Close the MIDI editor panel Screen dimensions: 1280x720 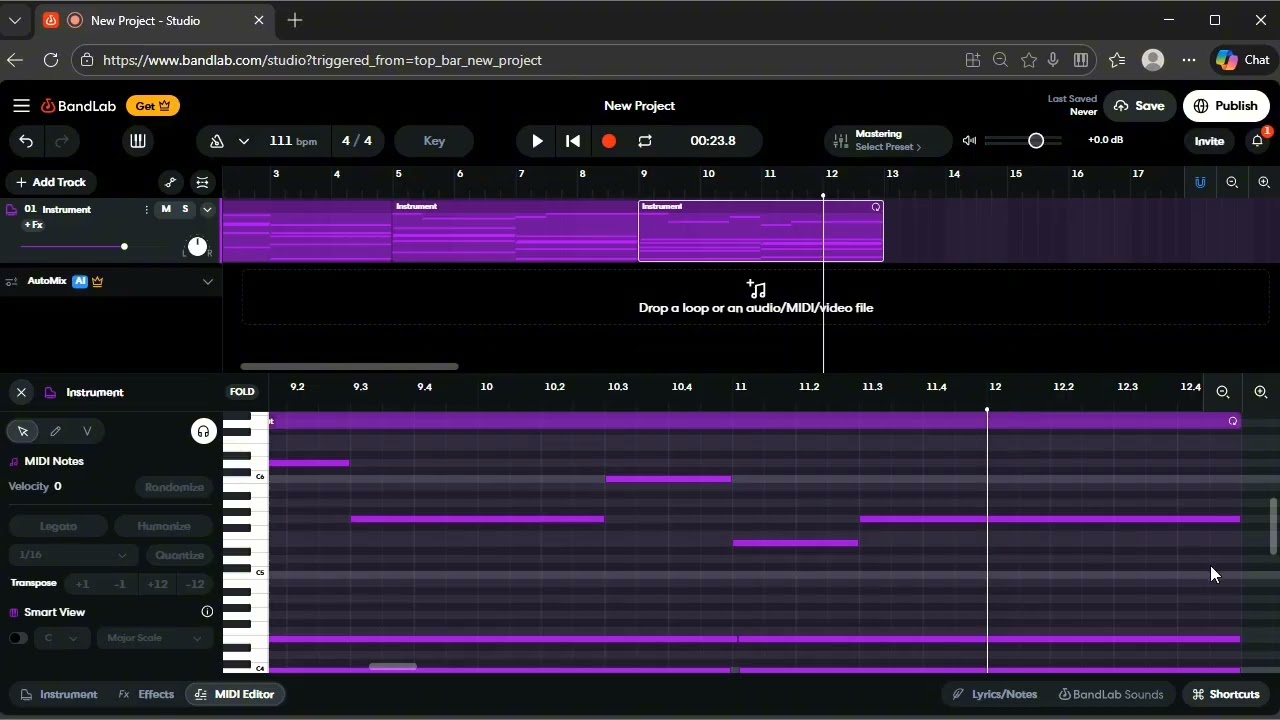[x=21, y=392]
